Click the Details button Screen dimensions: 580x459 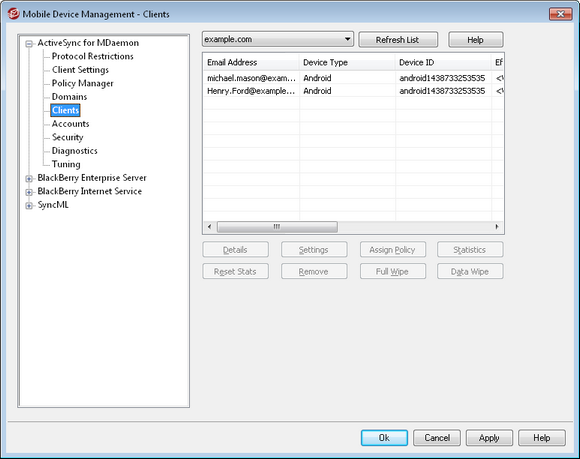236,250
